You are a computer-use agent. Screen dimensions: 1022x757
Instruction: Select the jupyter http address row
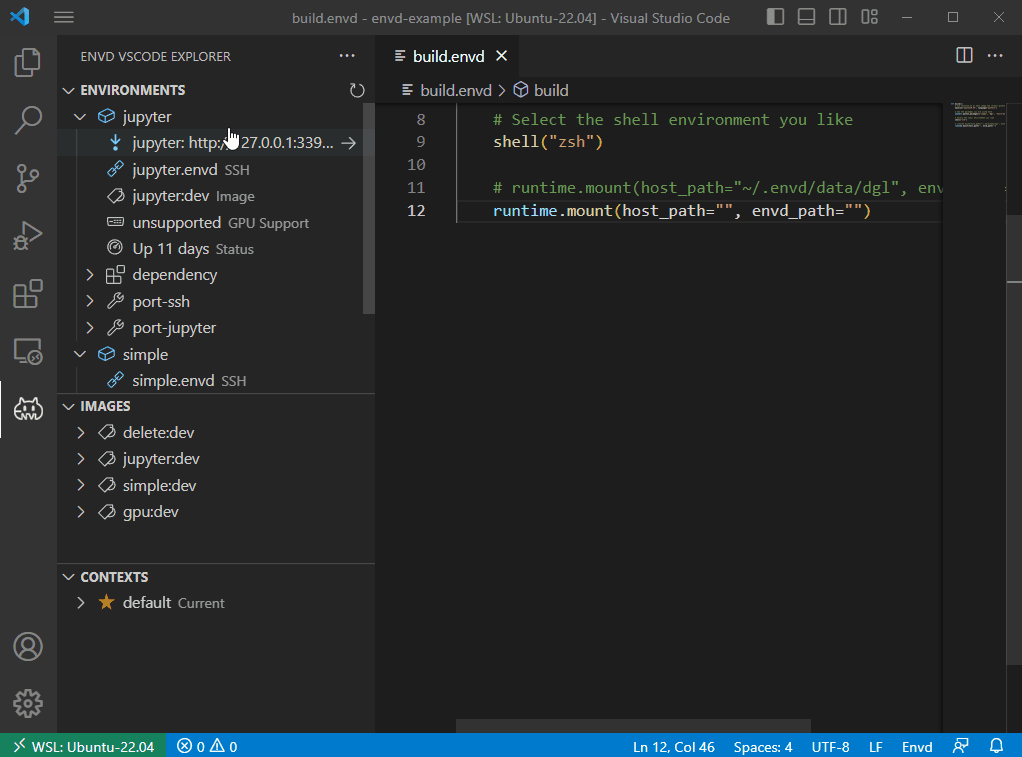point(216,143)
